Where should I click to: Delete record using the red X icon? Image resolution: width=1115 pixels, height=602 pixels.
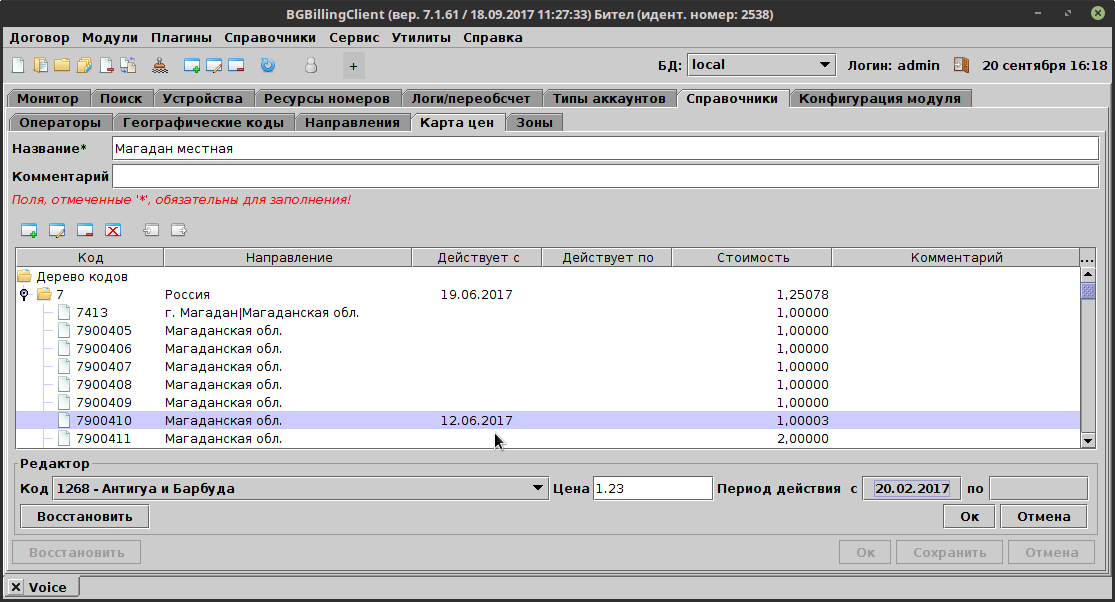point(113,230)
